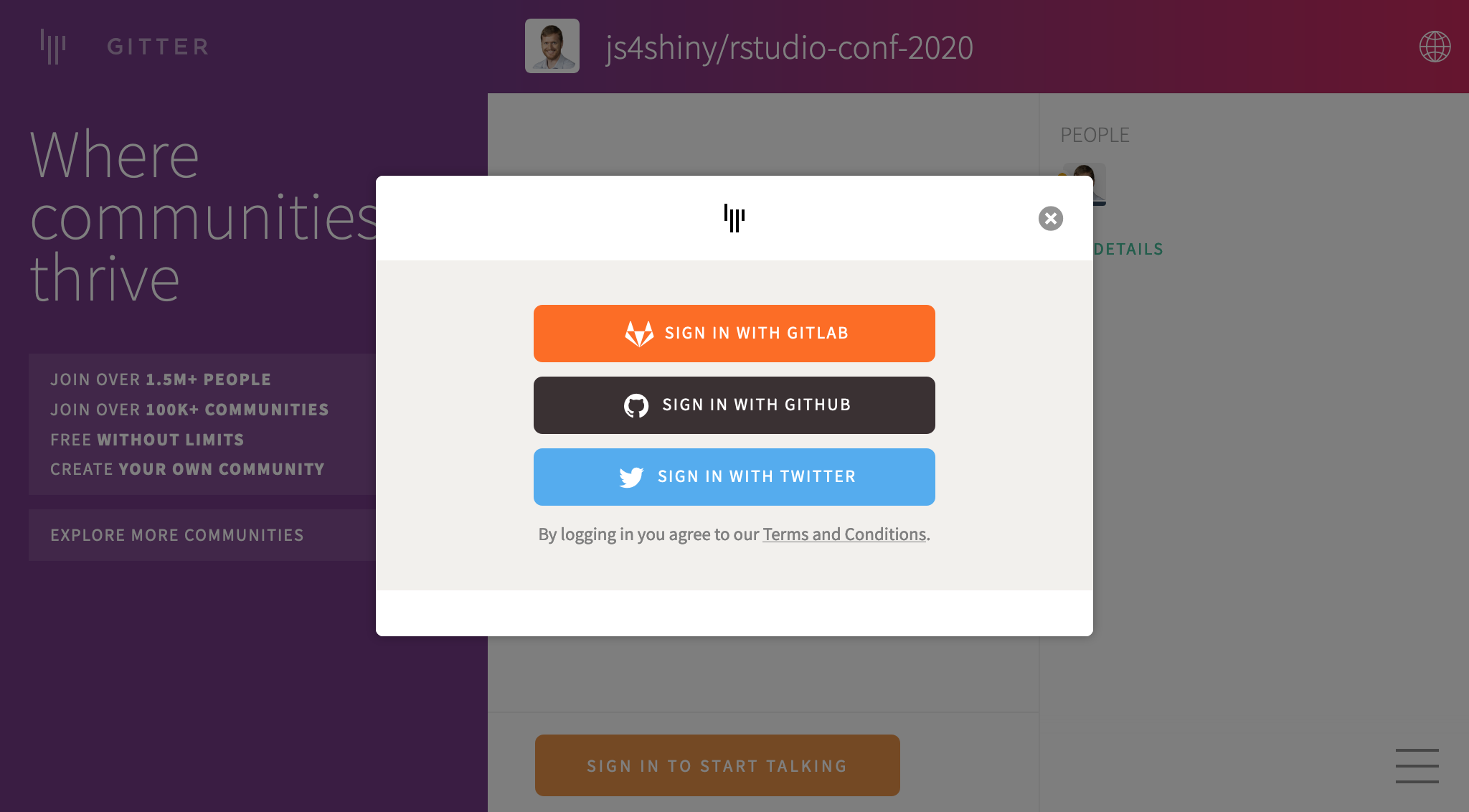Click the room avatar photo in header
Screen dimensions: 1469x812
click(x=552, y=46)
